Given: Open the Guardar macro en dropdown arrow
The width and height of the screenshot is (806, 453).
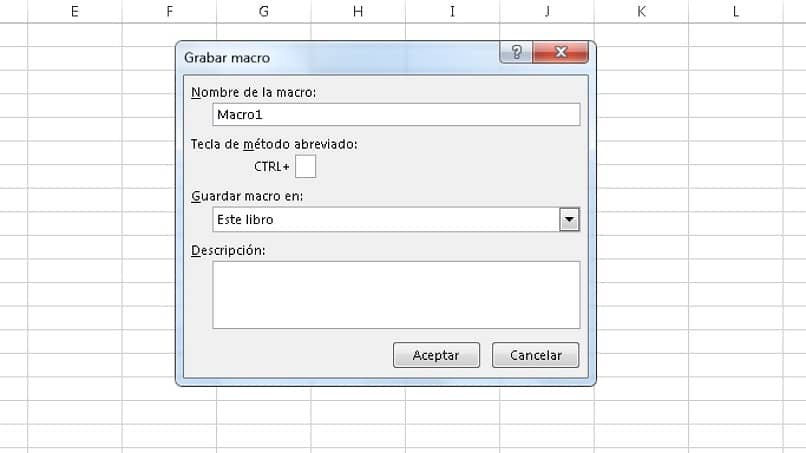Looking at the screenshot, I should pos(569,220).
